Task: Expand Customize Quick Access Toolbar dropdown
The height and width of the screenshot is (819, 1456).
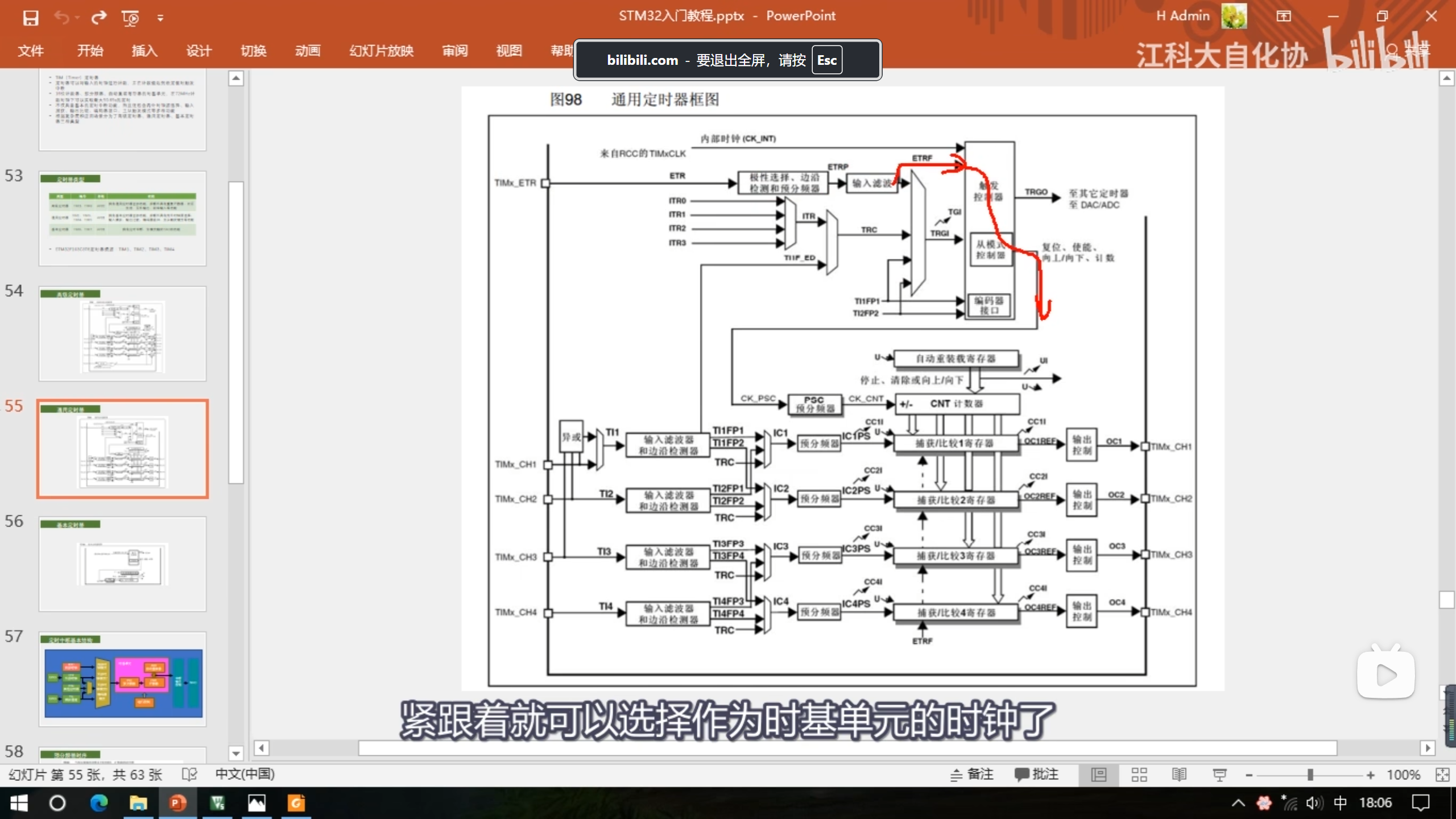Action: click(x=160, y=18)
